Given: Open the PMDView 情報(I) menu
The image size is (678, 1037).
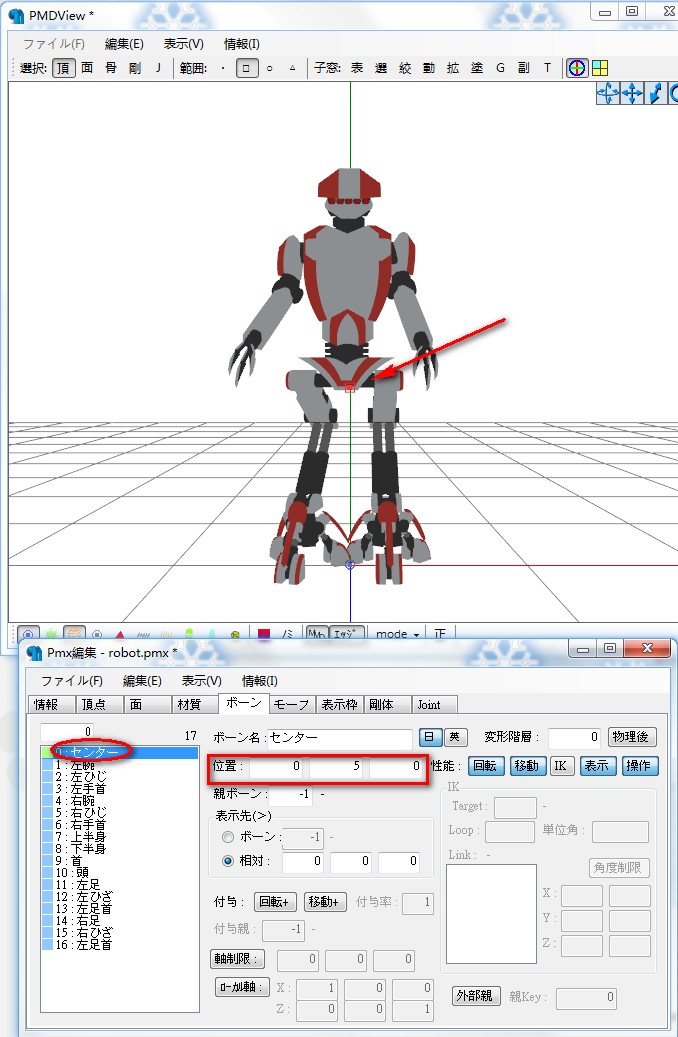Looking at the screenshot, I should [241, 44].
